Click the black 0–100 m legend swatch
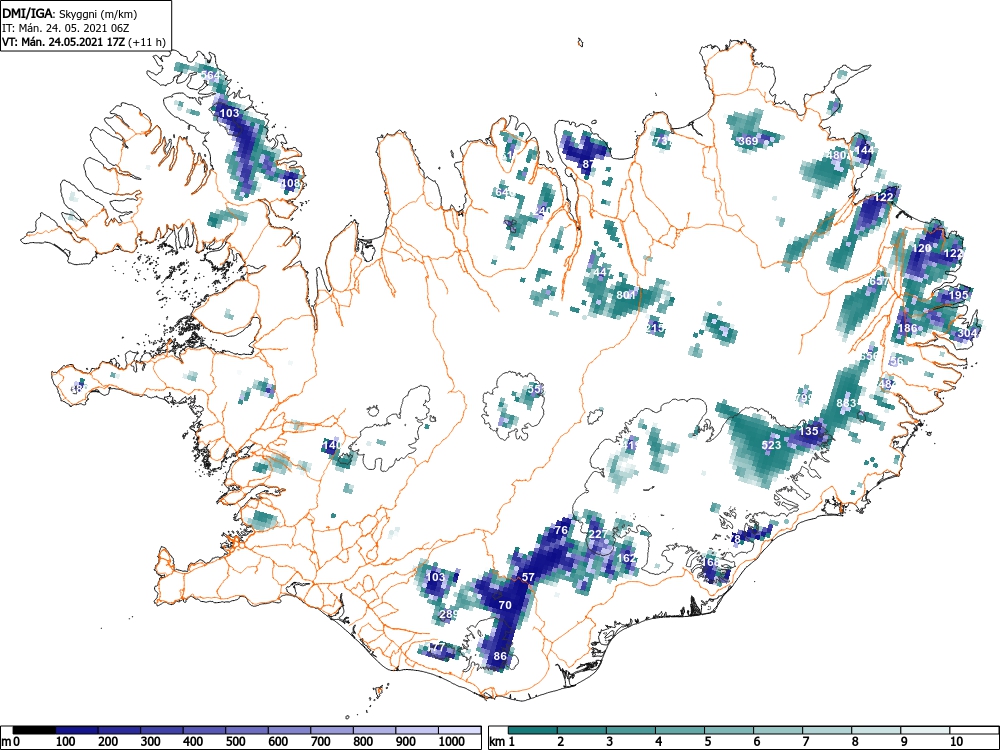Screen dimensions: 1000x750 point(34,730)
